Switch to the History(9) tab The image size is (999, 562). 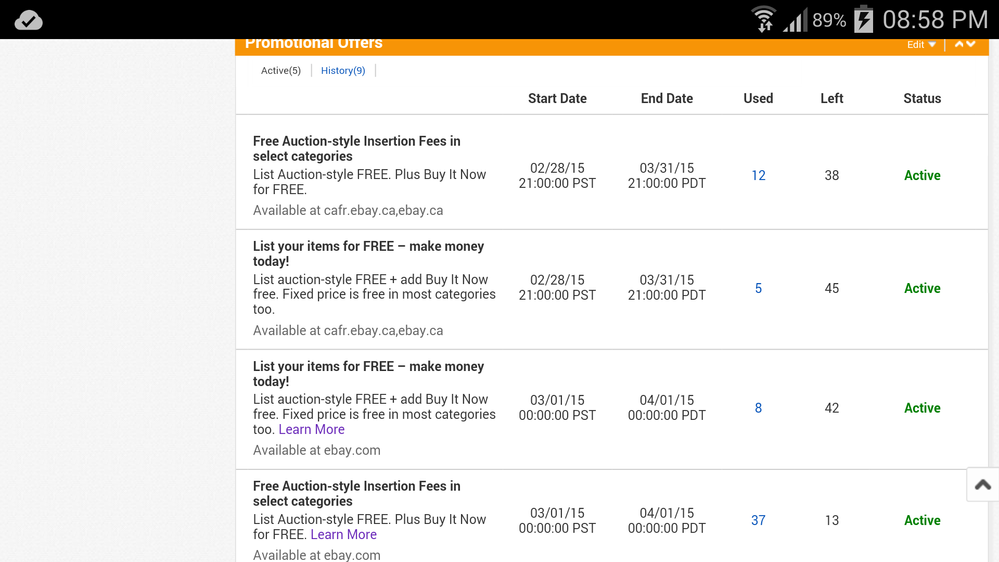[343, 71]
